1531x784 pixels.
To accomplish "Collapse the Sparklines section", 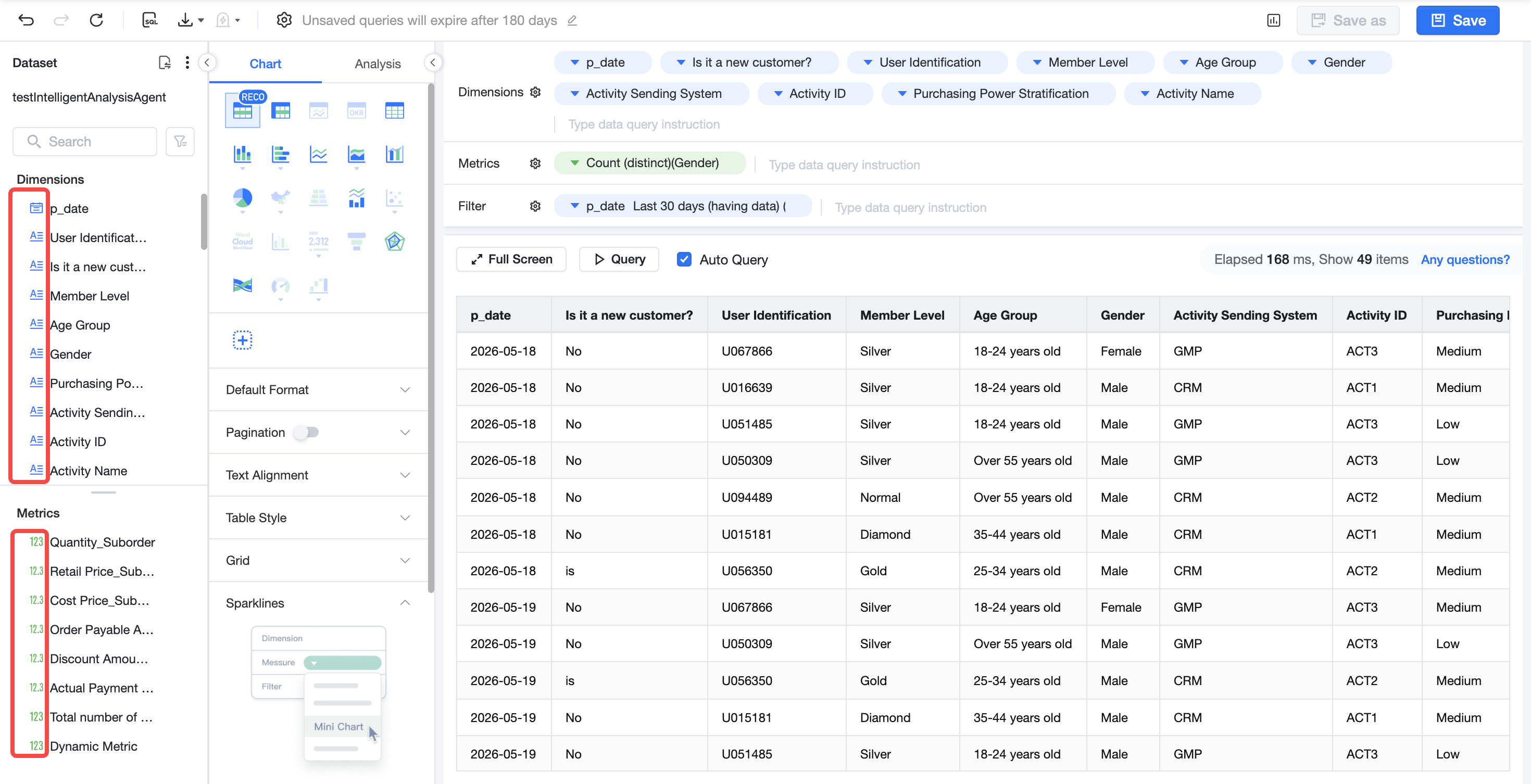I will 318,603.
